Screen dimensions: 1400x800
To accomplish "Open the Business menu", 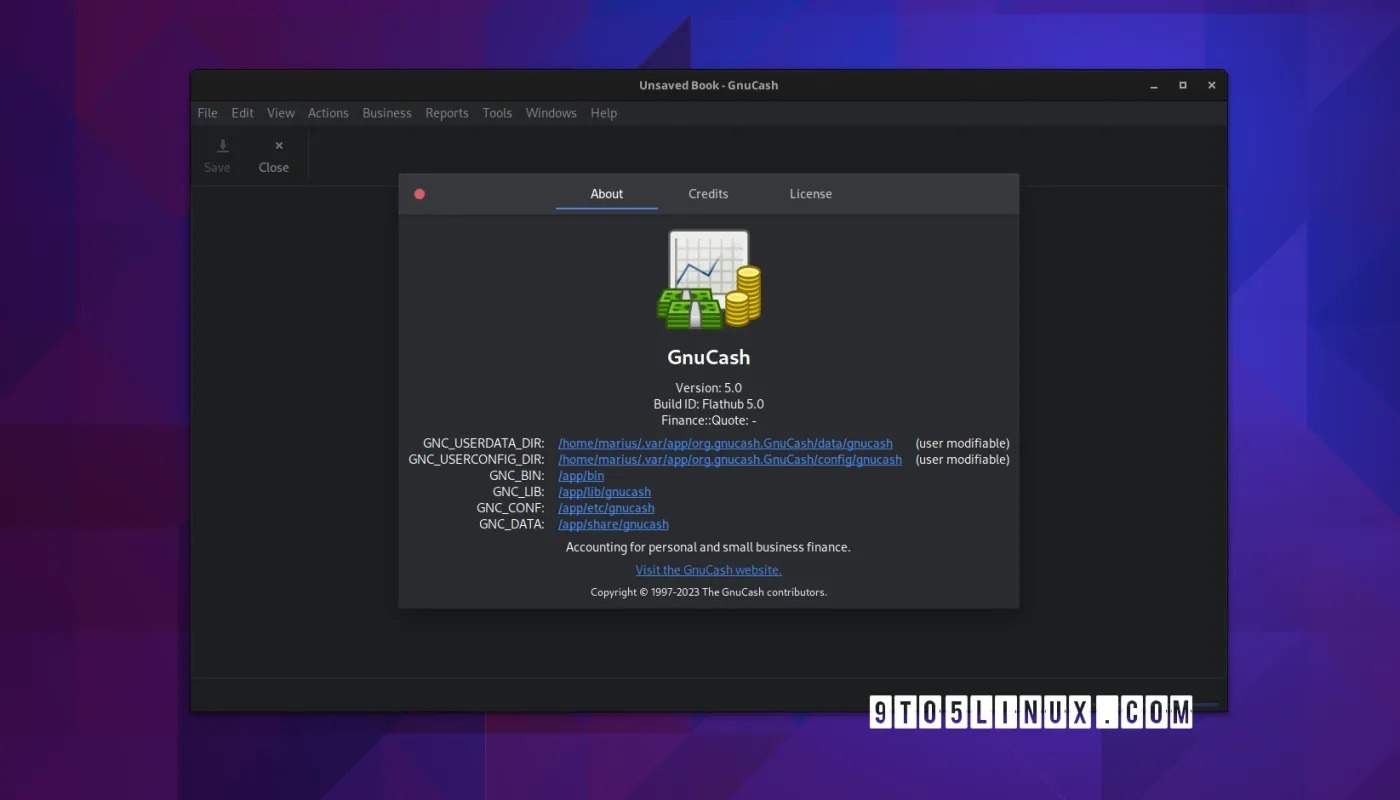I will click(387, 113).
